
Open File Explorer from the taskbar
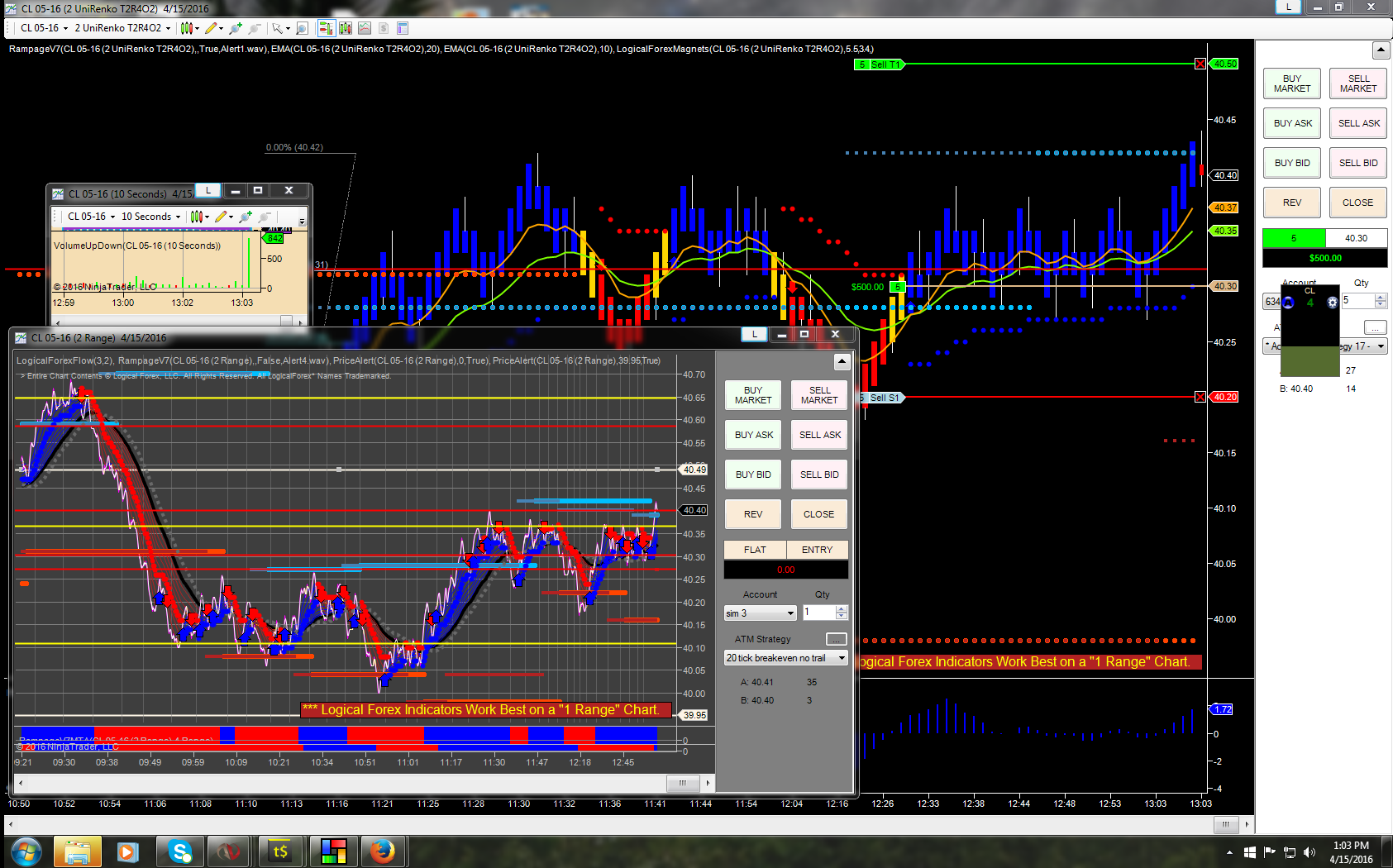tap(78, 851)
